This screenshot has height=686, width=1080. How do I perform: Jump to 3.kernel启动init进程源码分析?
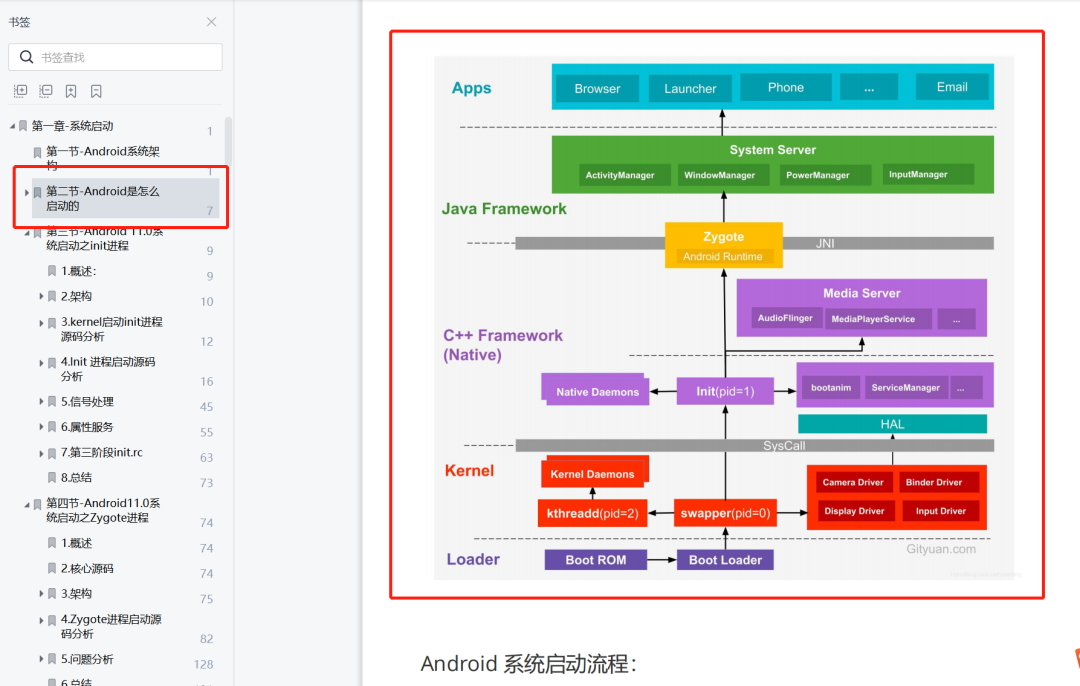click(112, 329)
